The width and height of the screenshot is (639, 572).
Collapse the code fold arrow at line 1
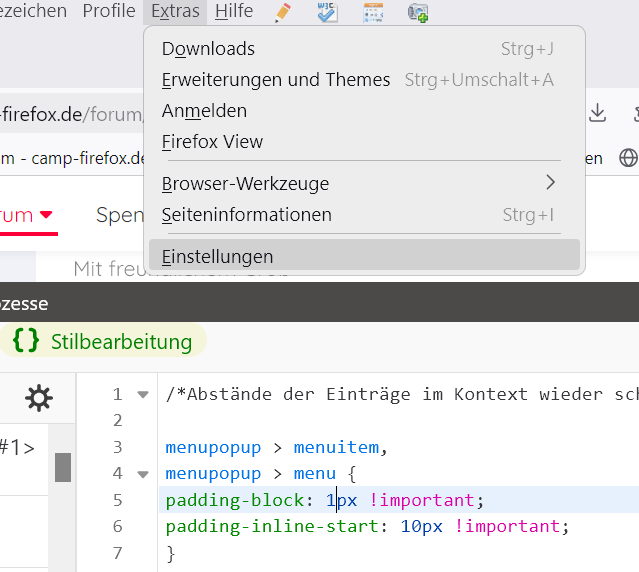click(x=143, y=394)
